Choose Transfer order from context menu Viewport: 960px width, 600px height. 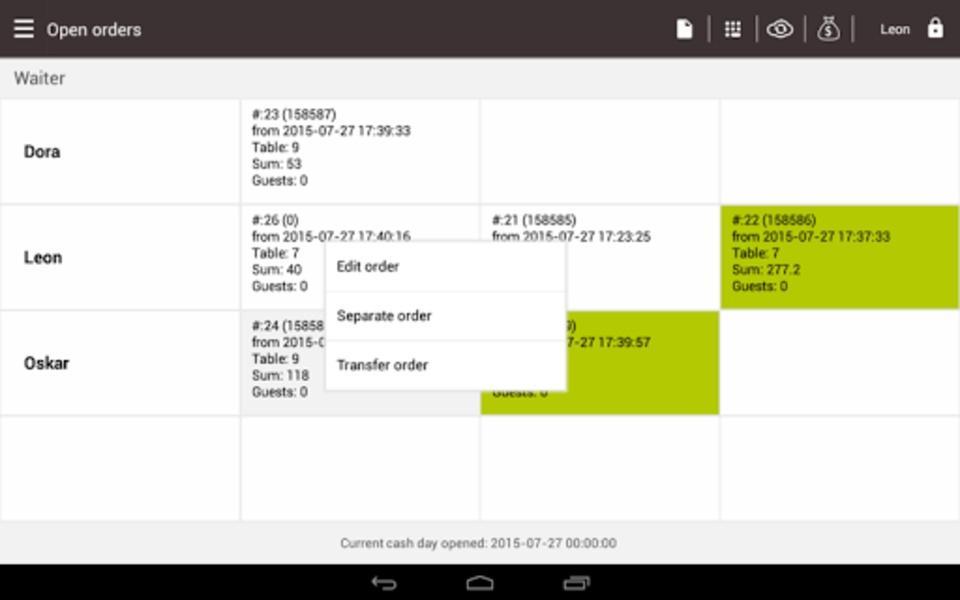[x=446, y=365]
